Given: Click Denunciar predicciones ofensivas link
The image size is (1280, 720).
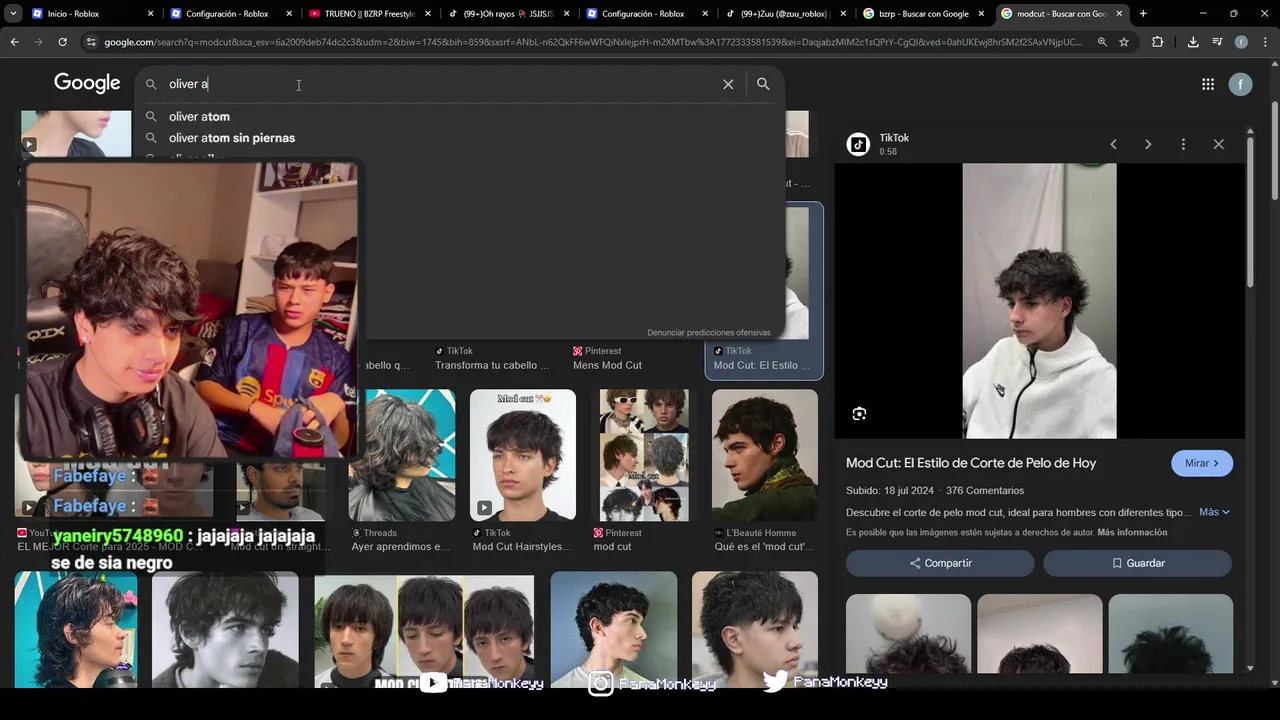Looking at the screenshot, I should pos(709,333).
